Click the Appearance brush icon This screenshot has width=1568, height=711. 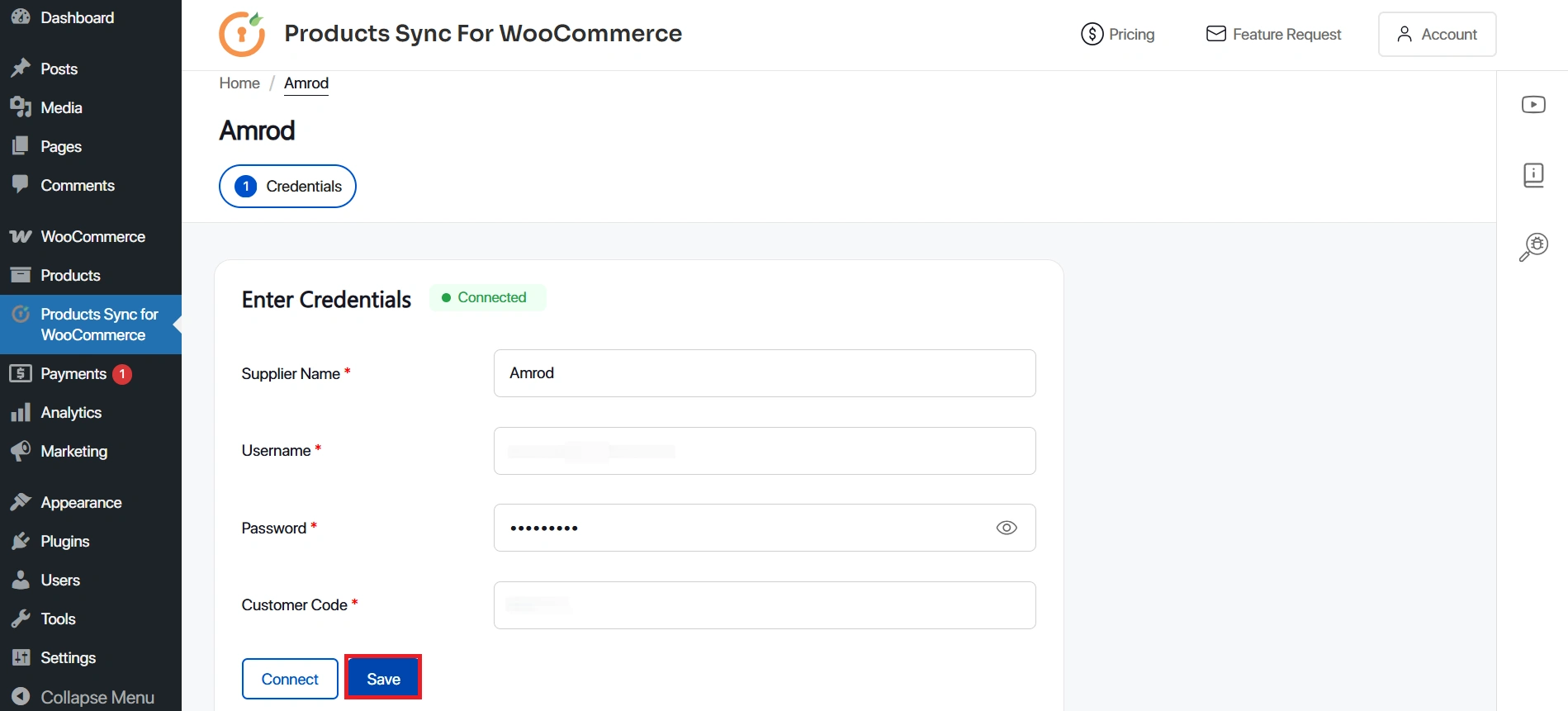click(x=21, y=502)
